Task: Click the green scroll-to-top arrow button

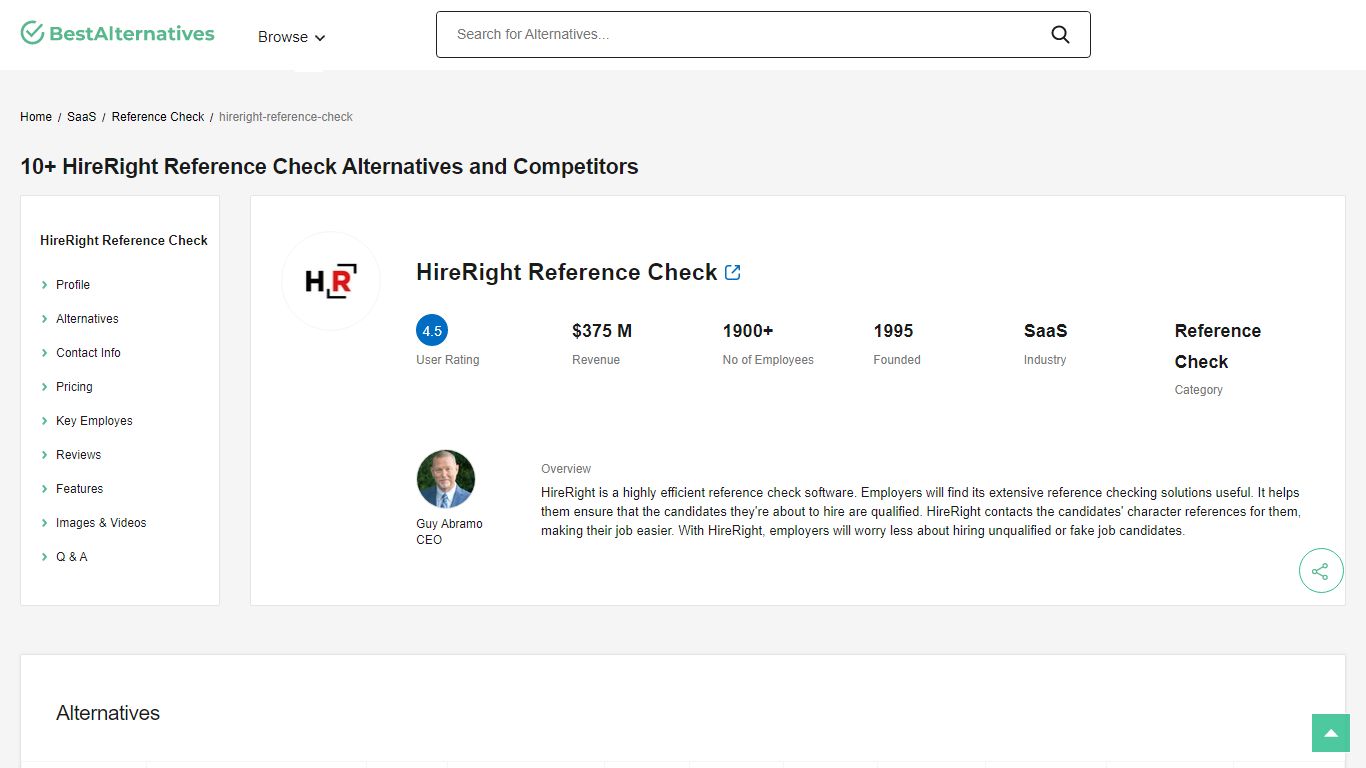Action: click(x=1331, y=733)
